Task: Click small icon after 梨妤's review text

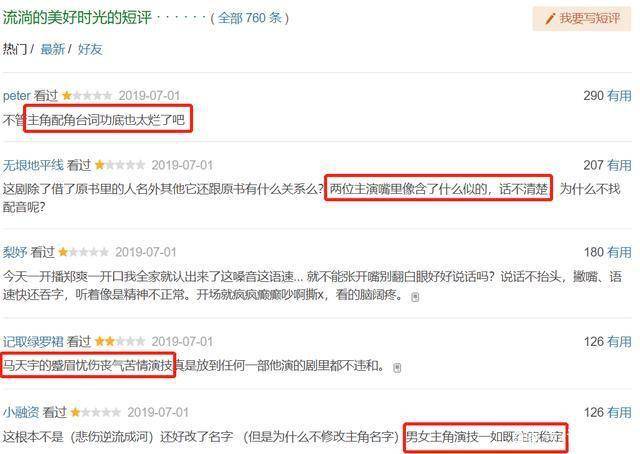Action: click(x=415, y=297)
